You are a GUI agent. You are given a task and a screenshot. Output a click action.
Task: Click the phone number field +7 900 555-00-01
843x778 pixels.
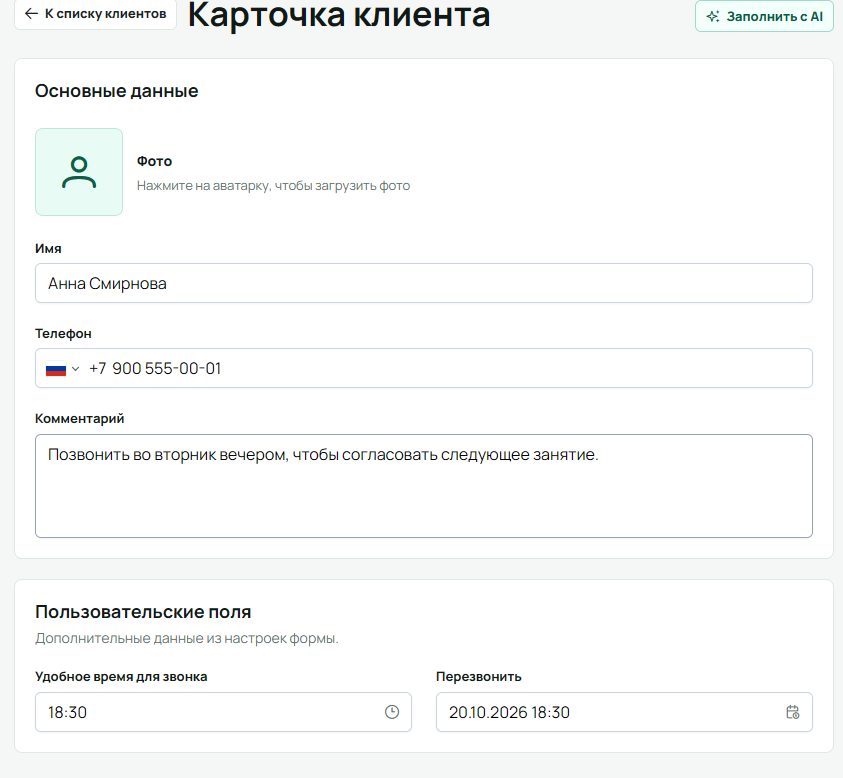(x=424, y=368)
